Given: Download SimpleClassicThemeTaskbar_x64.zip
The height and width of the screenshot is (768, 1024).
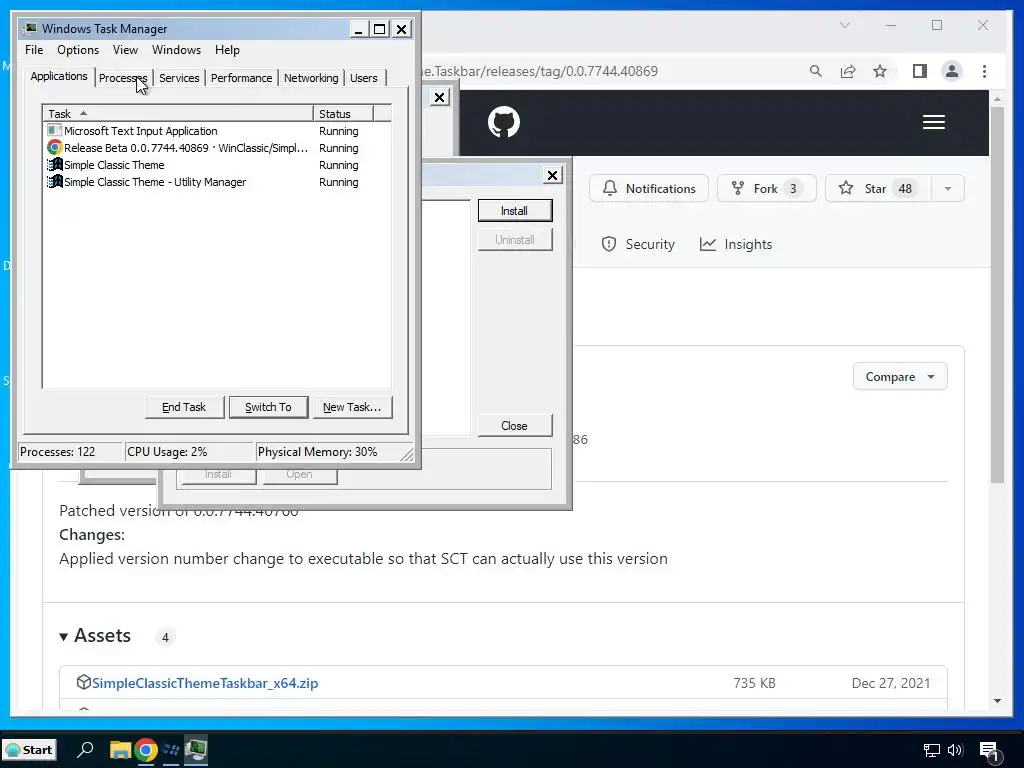Looking at the screenshot, I should tap(205, 683).
